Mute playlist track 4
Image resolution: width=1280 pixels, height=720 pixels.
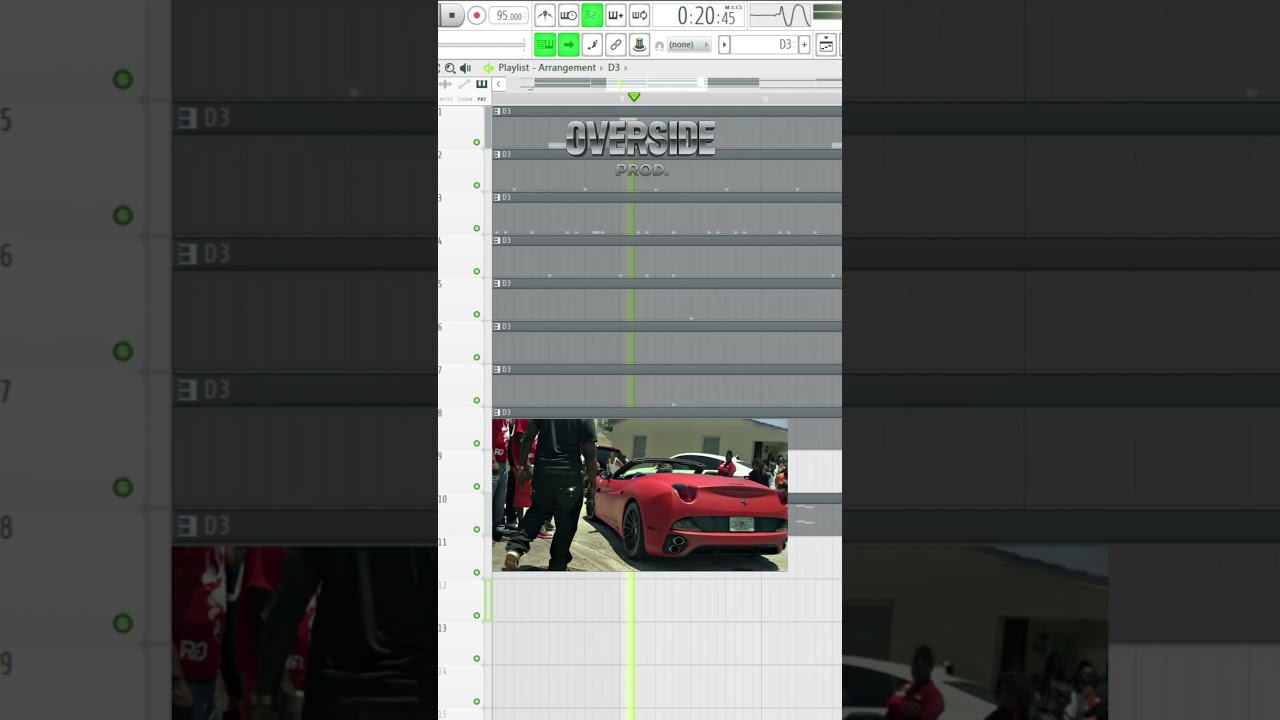pyautogui.click(x=477, y=271)
